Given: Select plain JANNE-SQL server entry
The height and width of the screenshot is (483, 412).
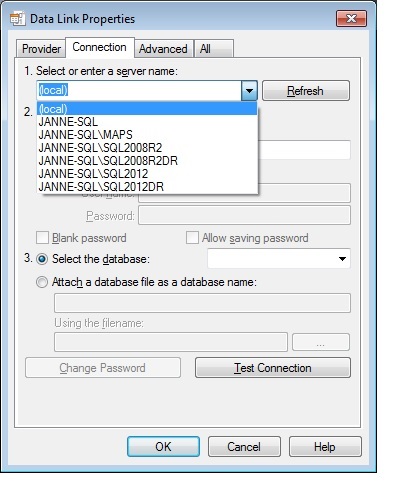Looking at the screenshot, I should click(x=68, y=122).
